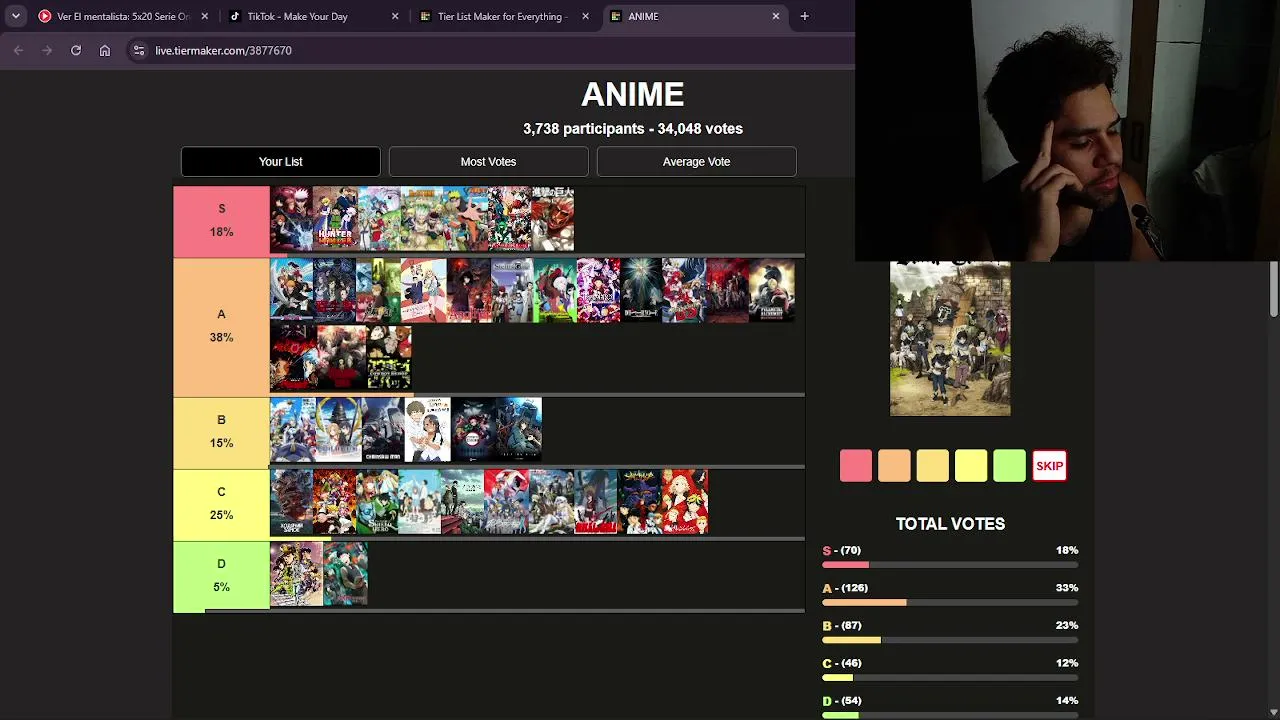Screen dimensions: 1280x720
Task: Click the Naruto poster in S tier
Action: (466, 219)
